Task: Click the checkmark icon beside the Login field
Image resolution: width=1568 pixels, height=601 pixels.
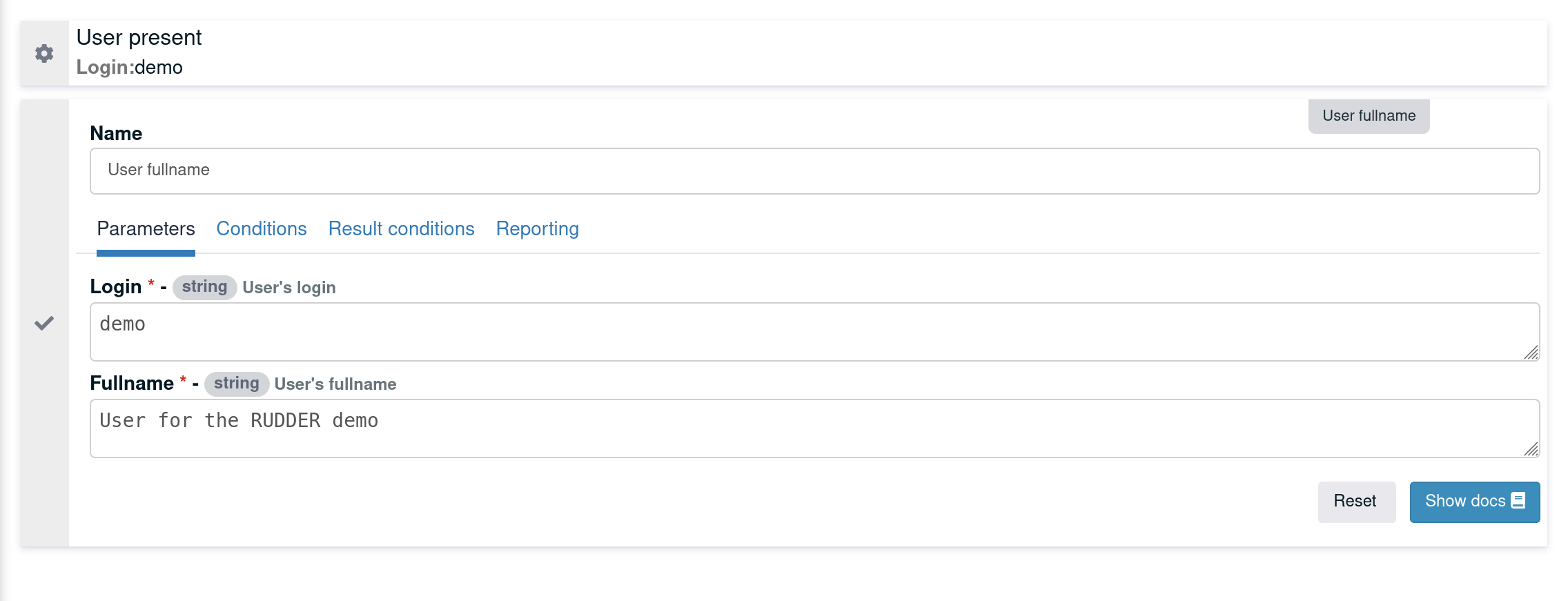Action: pyautogui.click(x=44, y=322)
